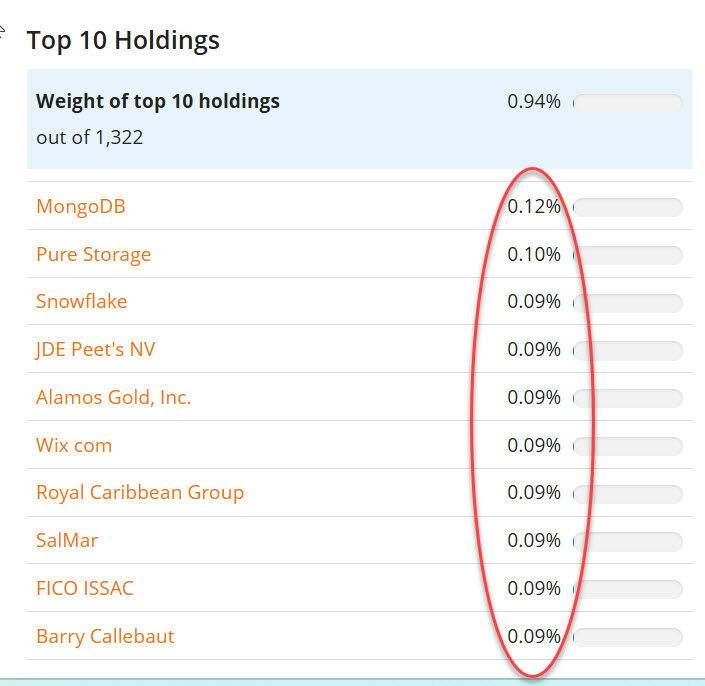Click the Top 10 Holdings heading
Image resolution: width=705 pixels, height=686 pixels.
click(x=123, y=41)
